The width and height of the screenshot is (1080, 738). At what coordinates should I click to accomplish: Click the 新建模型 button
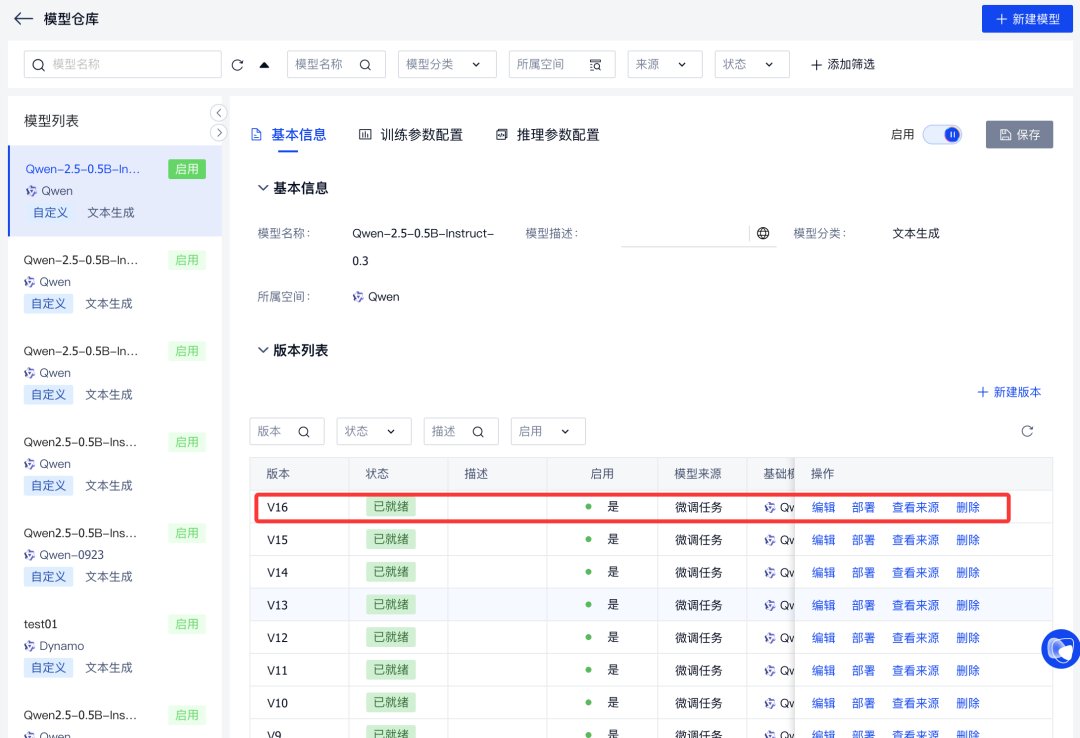[x=1027, y=19]
